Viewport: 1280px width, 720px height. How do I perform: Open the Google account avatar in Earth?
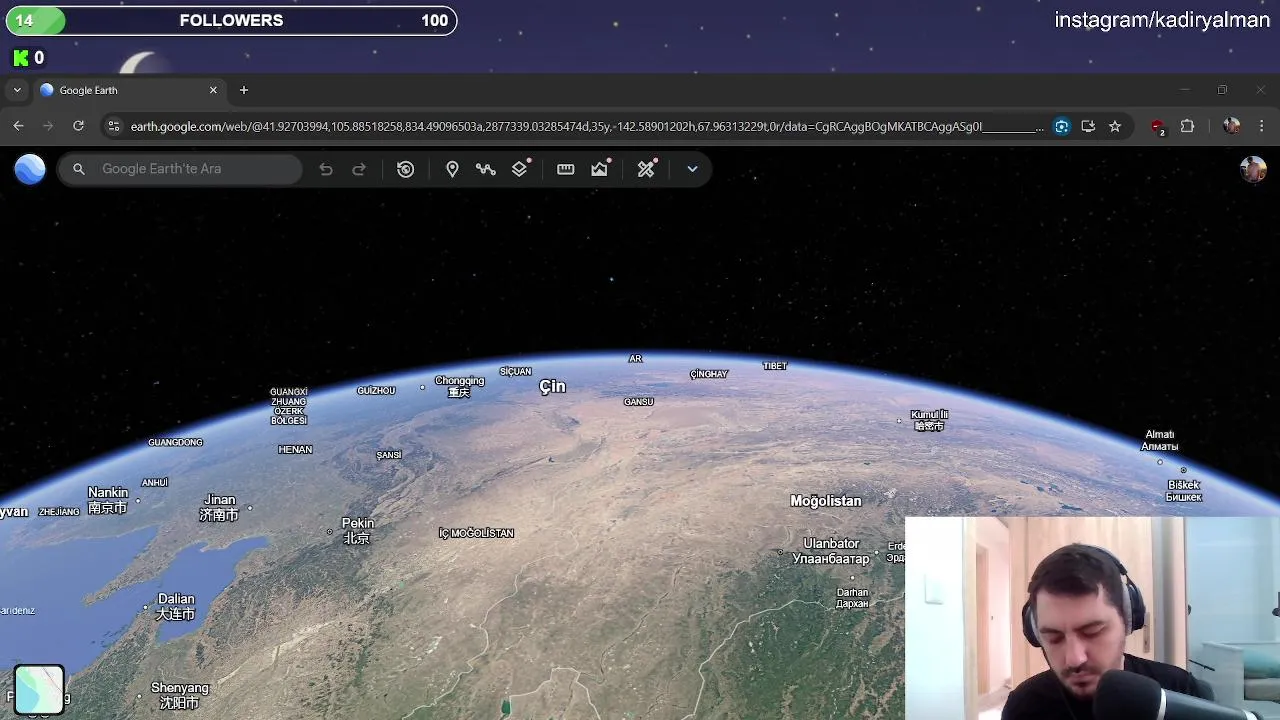coord(1253,169)
